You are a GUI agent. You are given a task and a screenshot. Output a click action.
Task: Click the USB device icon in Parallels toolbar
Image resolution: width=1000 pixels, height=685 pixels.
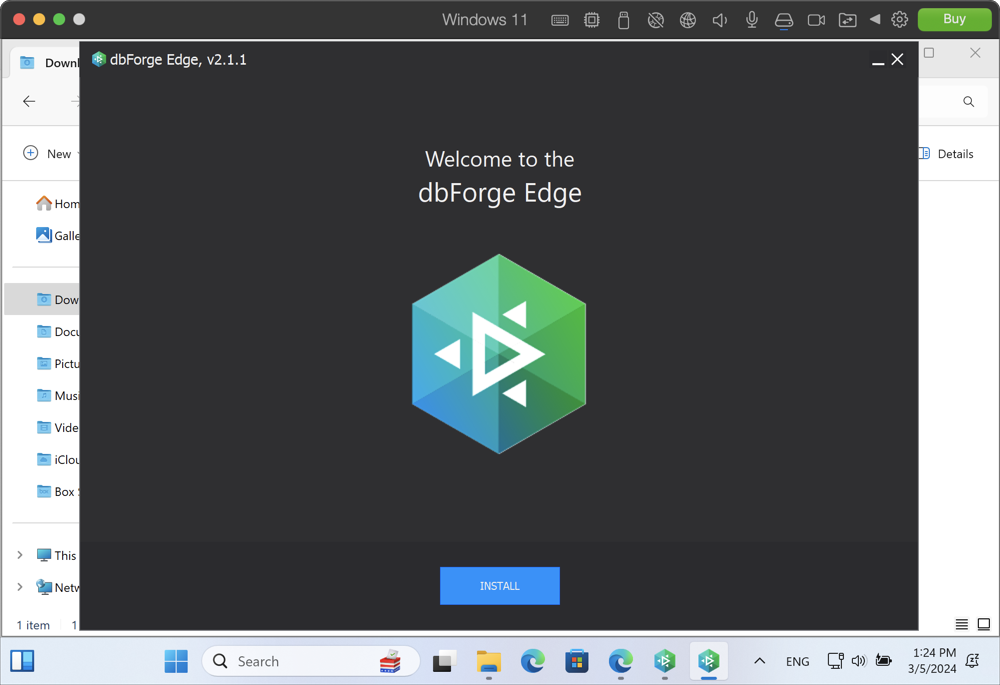pos(624,20)
